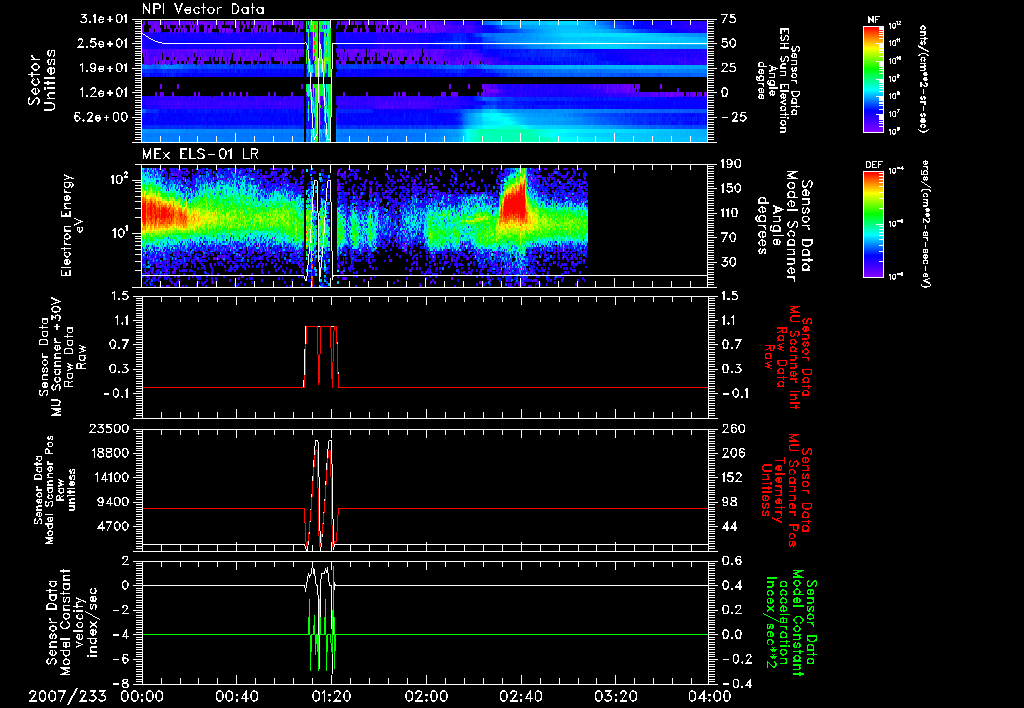This screenshot has height=708, width=1024.
Task: Click the ergs/(cm**2-sr-sec-eV) units label
Action: click(x=925, y=225)
